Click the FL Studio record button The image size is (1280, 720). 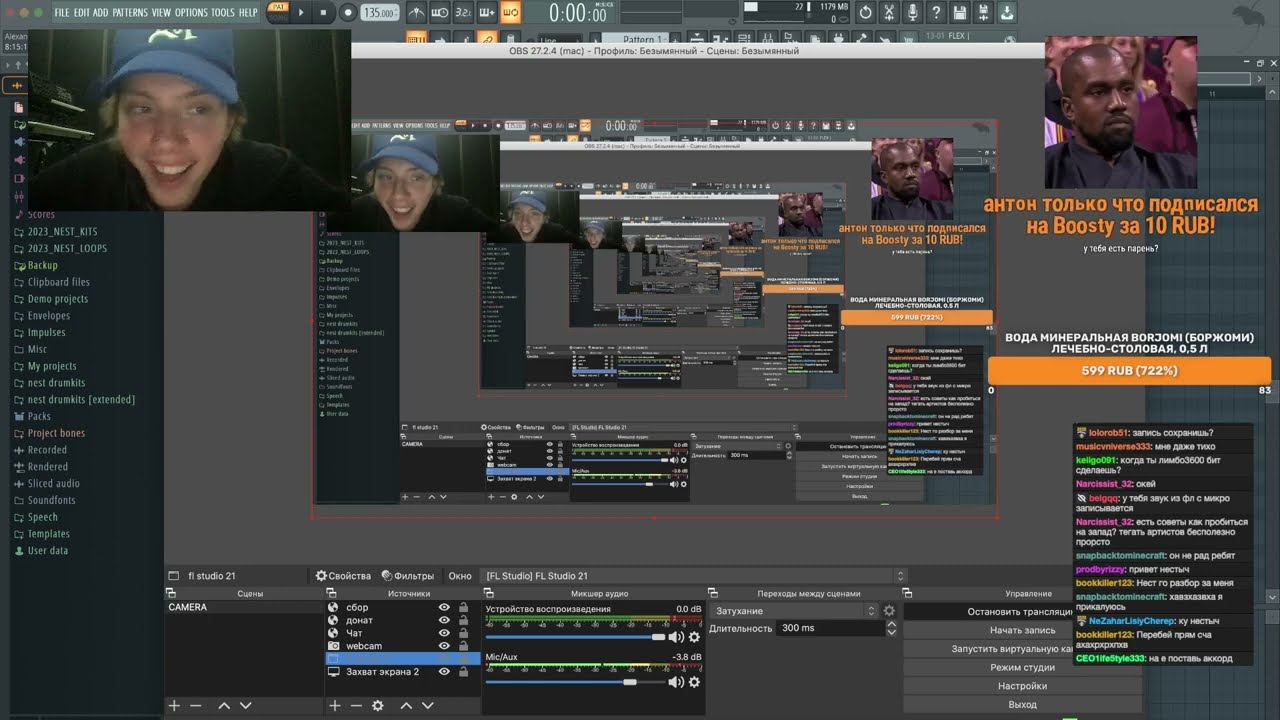click(x=347, y=13)
